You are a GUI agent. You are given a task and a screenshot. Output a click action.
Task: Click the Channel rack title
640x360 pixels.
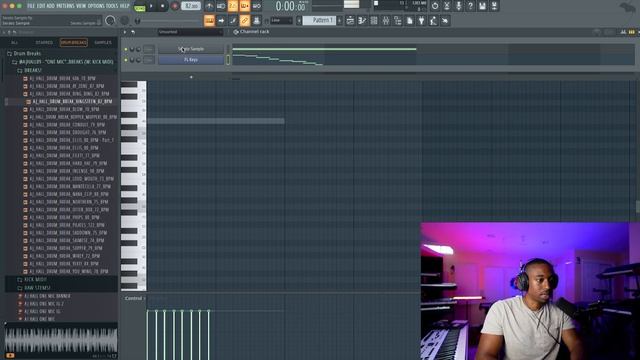[254, 32]
